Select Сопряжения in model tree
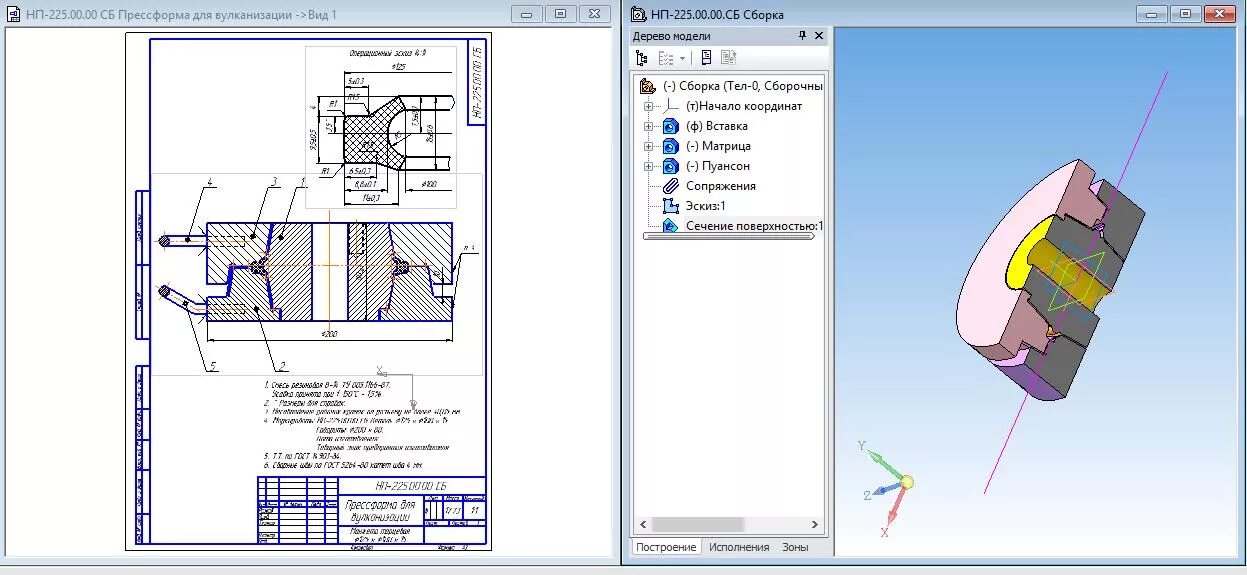Image resolution: width=1247 pixels, height=575 pixels. (721, 186)
